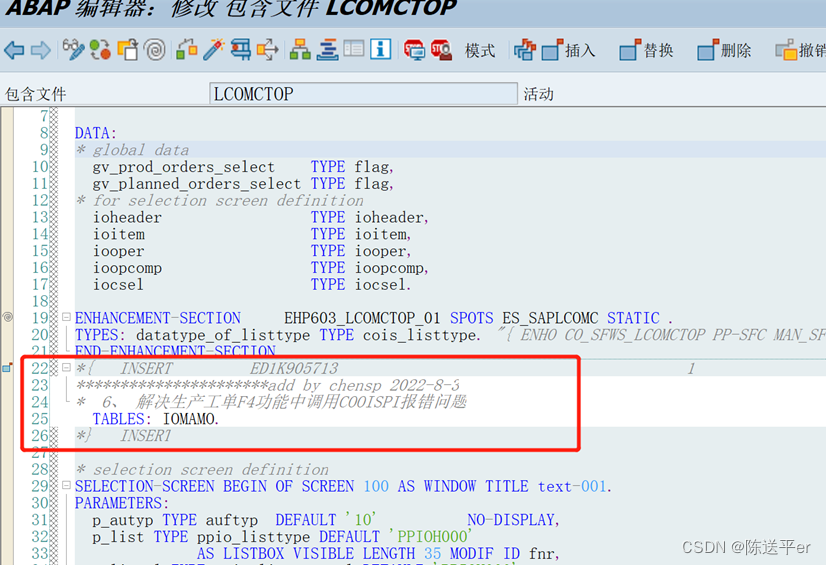Click the '* global data' comment

click(132, 150)
